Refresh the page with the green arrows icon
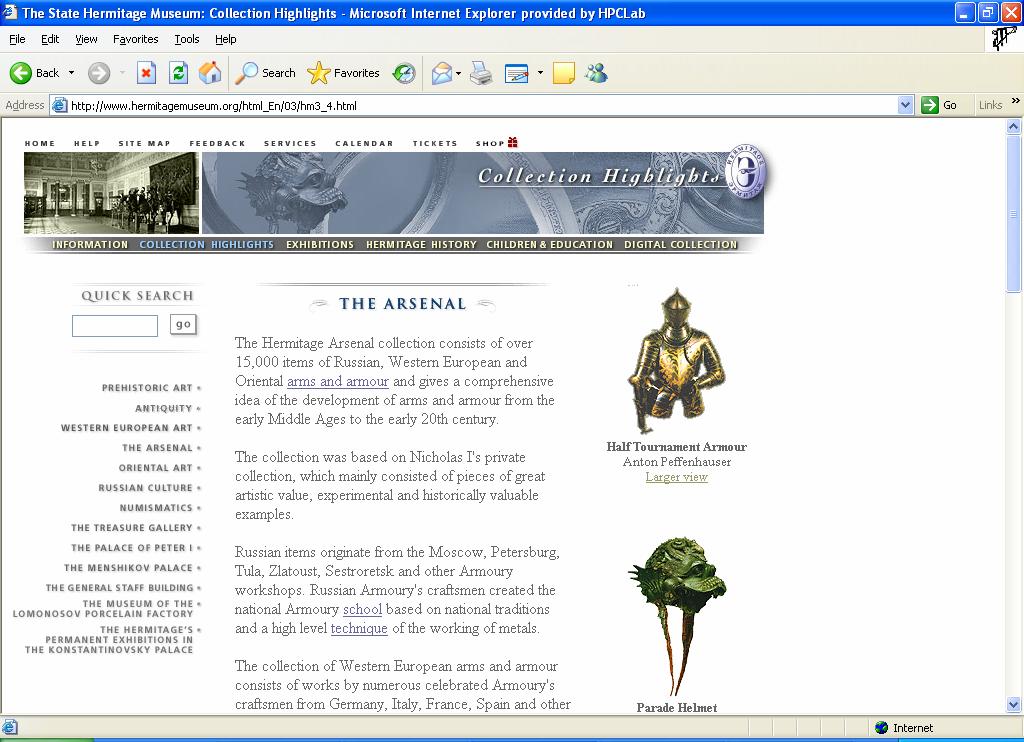This screenshot has width=1024, height=742. pyautogui.click(x=178, y=73)
